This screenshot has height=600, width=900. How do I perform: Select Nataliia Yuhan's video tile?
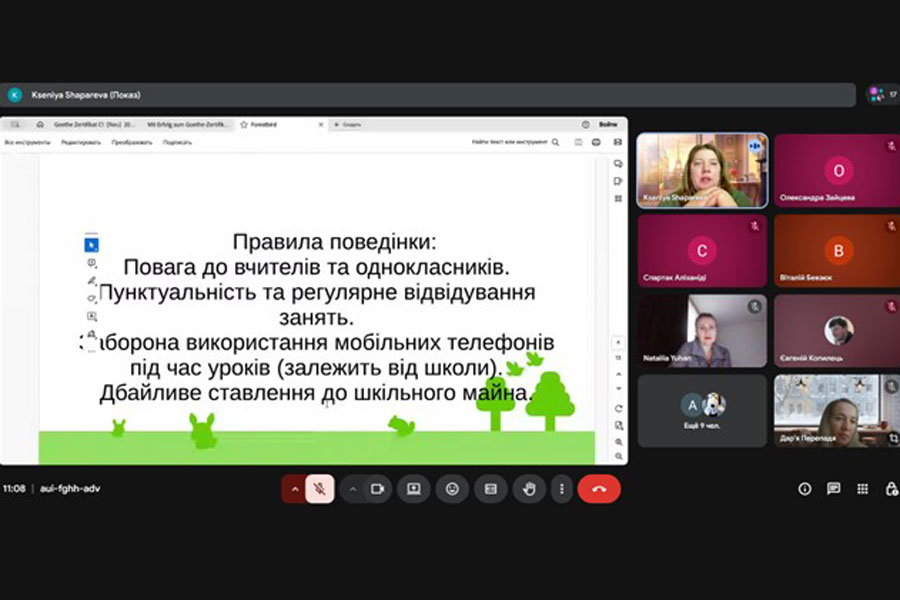coord(702,331)
